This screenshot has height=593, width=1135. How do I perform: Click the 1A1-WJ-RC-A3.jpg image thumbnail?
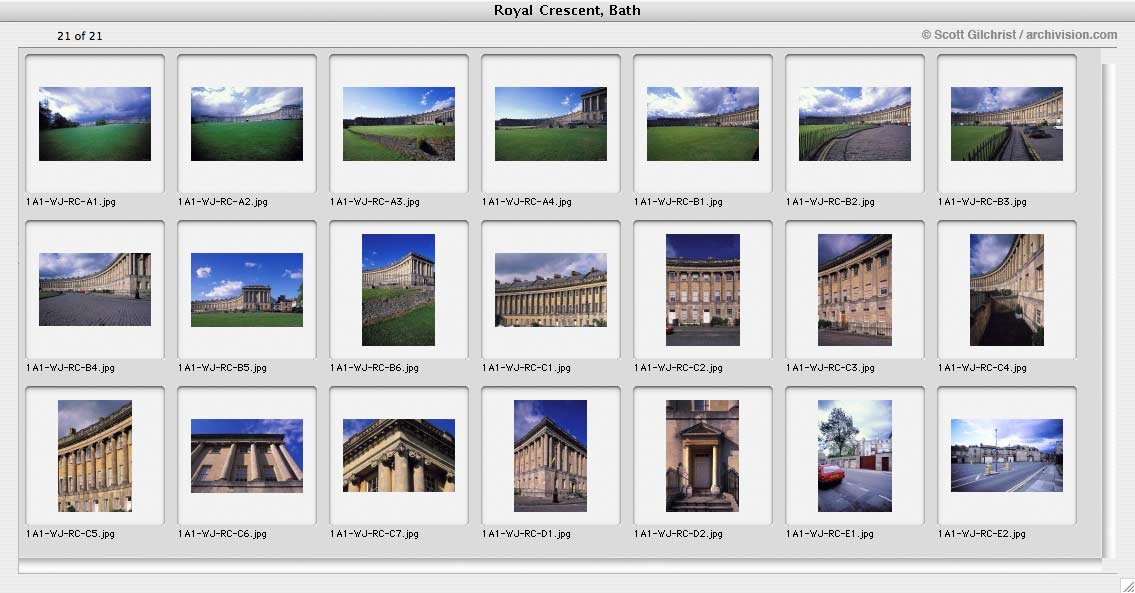pos(399,124)
